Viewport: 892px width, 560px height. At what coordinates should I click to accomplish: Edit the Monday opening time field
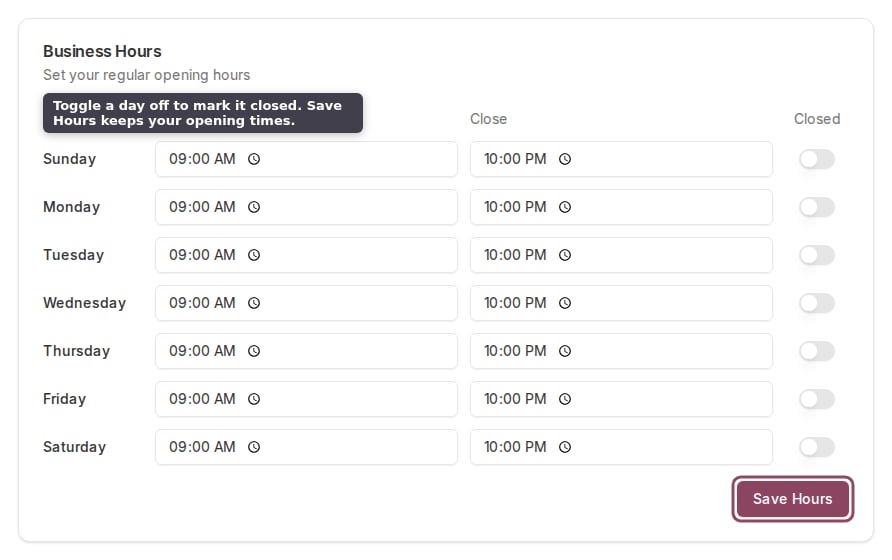306,207
